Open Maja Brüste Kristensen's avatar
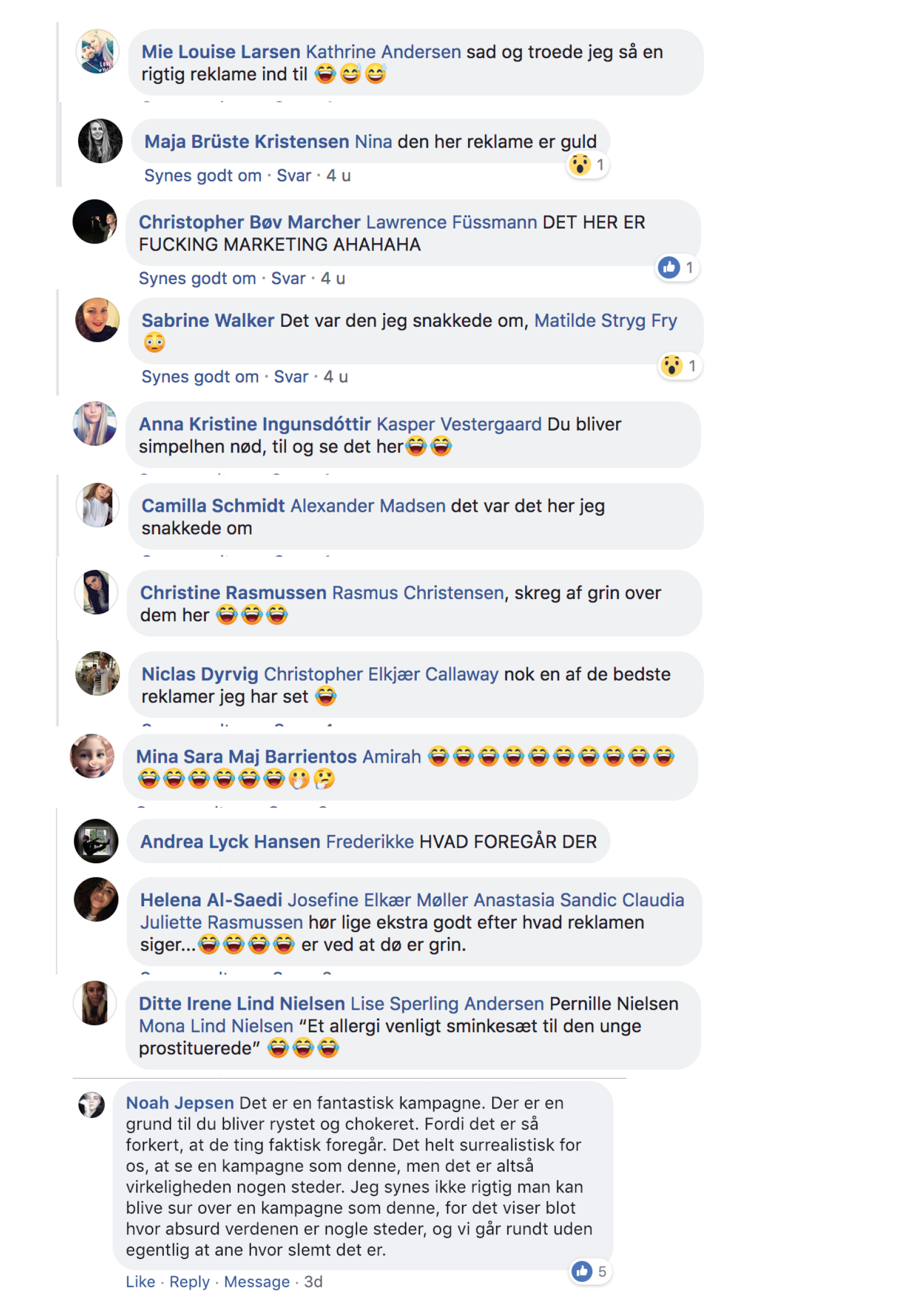The width and height of the screenshot is (924, 1307). pos(100,141)
